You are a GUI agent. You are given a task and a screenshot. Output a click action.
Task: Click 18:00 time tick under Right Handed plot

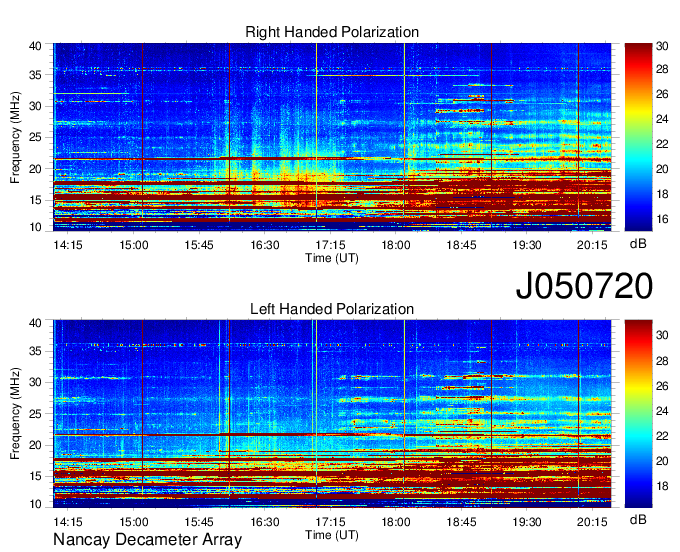tap(396, 245)
